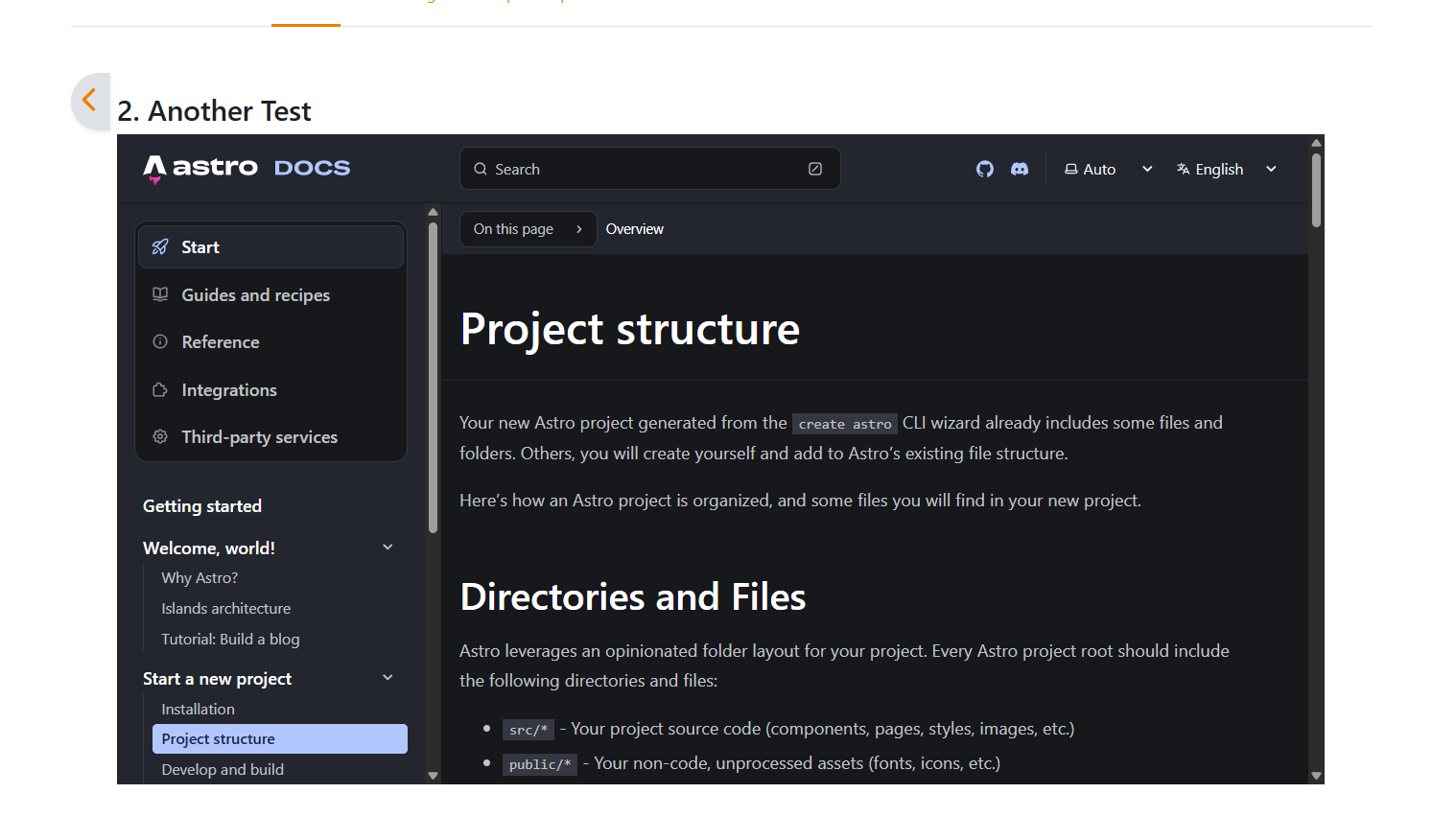Image resolution: width=1456 pixels, height=840 pixels.
Task: Click the page scroll up arrow
Action: pyautogui.click(x=1316, y=143)
